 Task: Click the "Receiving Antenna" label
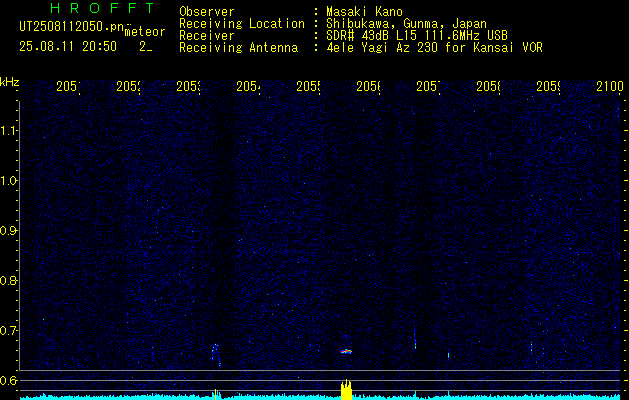pyautogui.click(x=238, y=48)
